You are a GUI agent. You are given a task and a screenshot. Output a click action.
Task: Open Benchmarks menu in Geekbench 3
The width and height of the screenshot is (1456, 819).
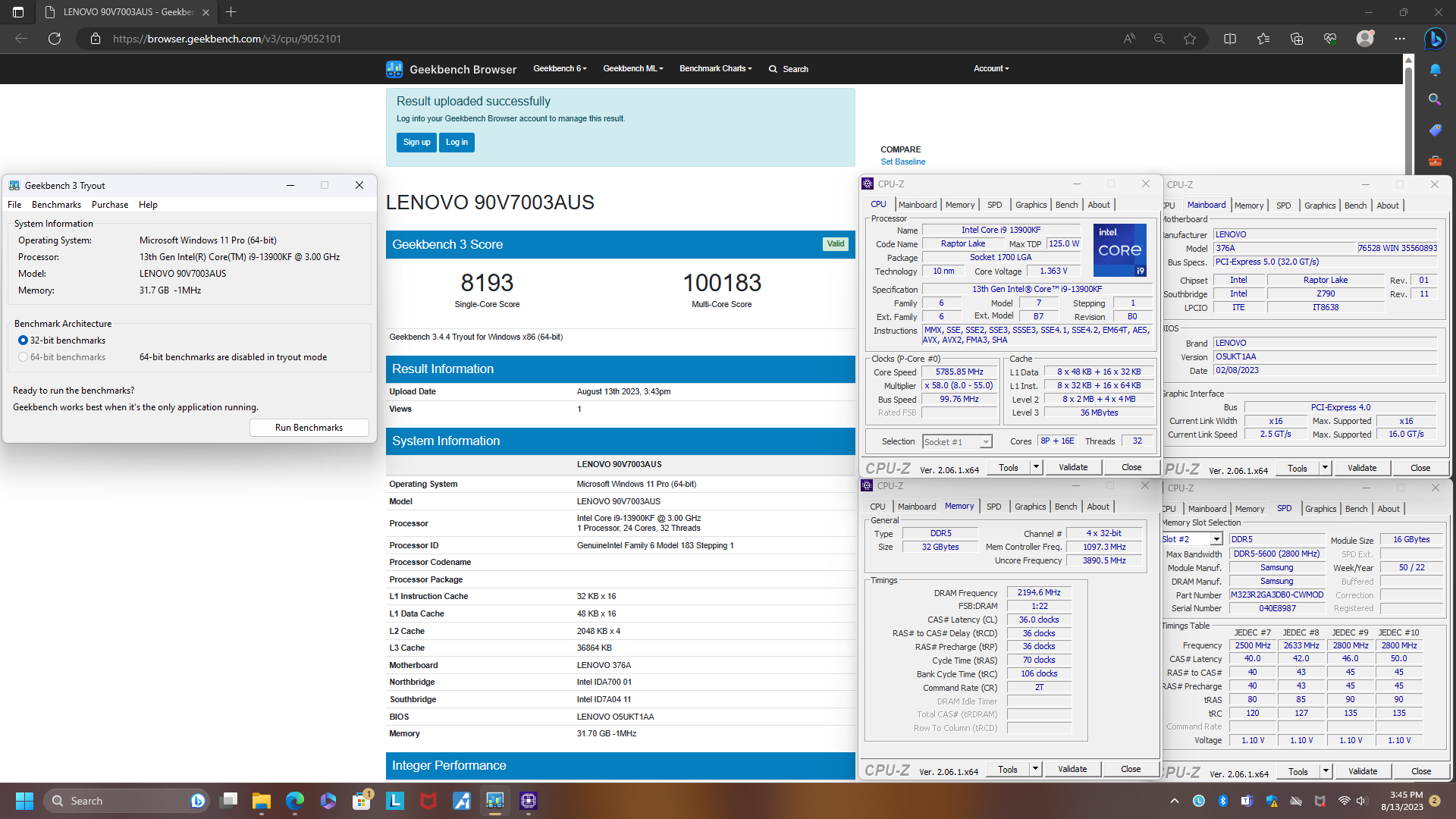pos(56,205)
